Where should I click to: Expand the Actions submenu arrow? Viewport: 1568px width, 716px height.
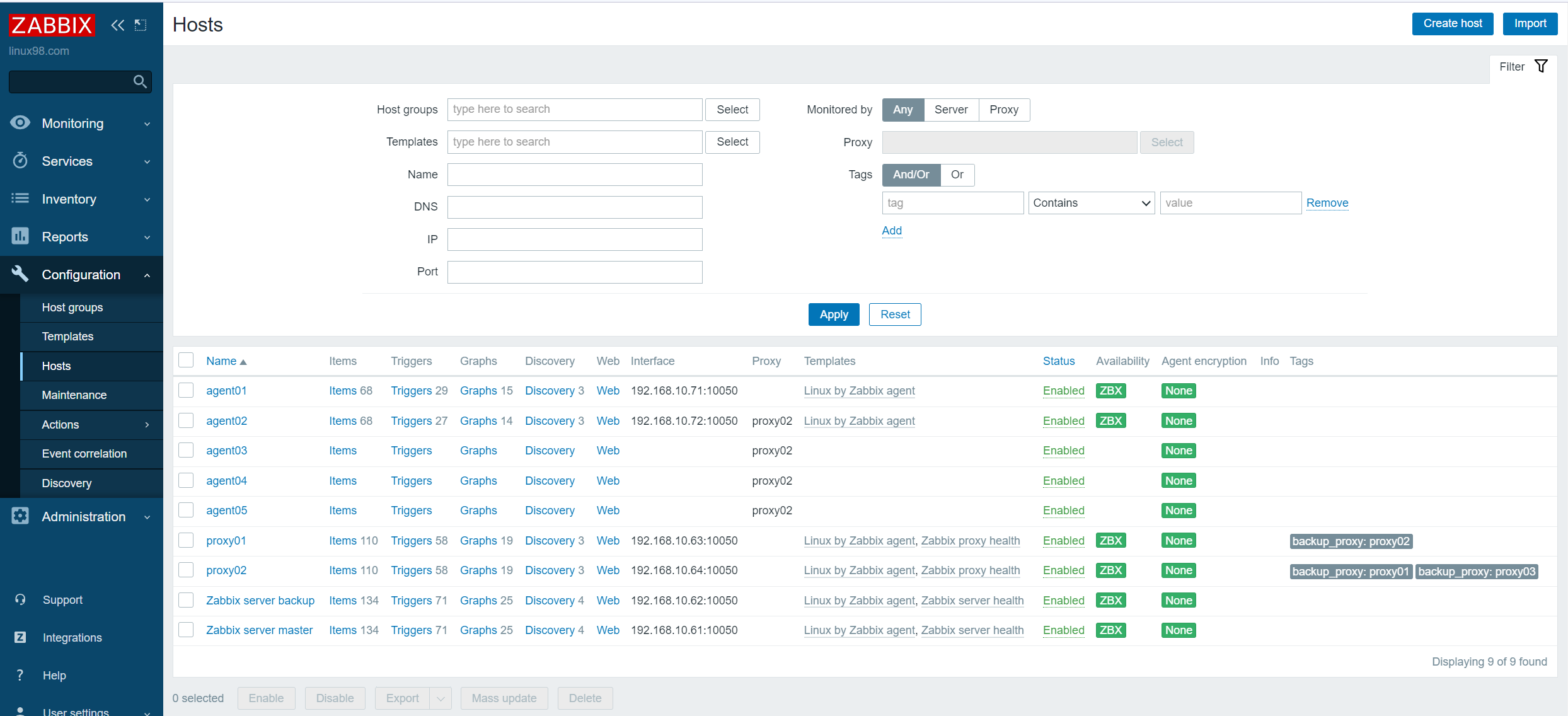coord(147,424)
